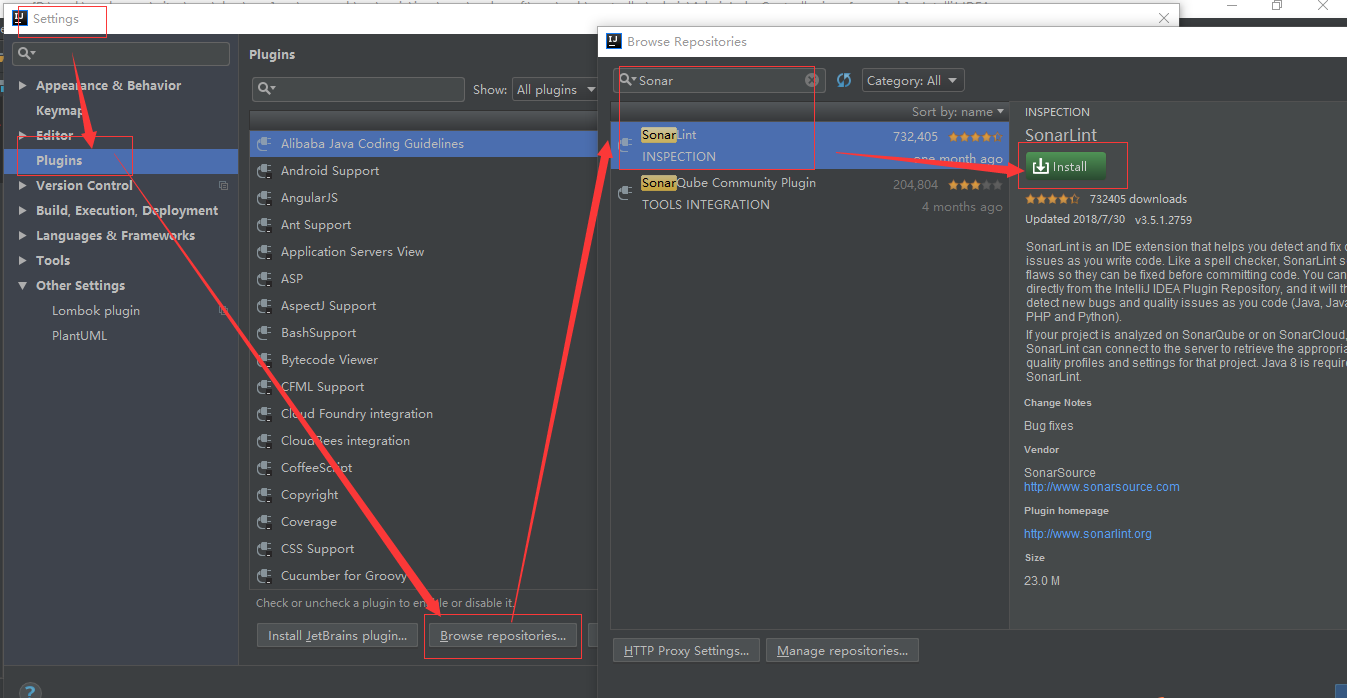Image resolution: width=1347 pixels, height=698 pixels.
Task: Click the Settings sidebar search field
Action: click(x=121, y=54)
